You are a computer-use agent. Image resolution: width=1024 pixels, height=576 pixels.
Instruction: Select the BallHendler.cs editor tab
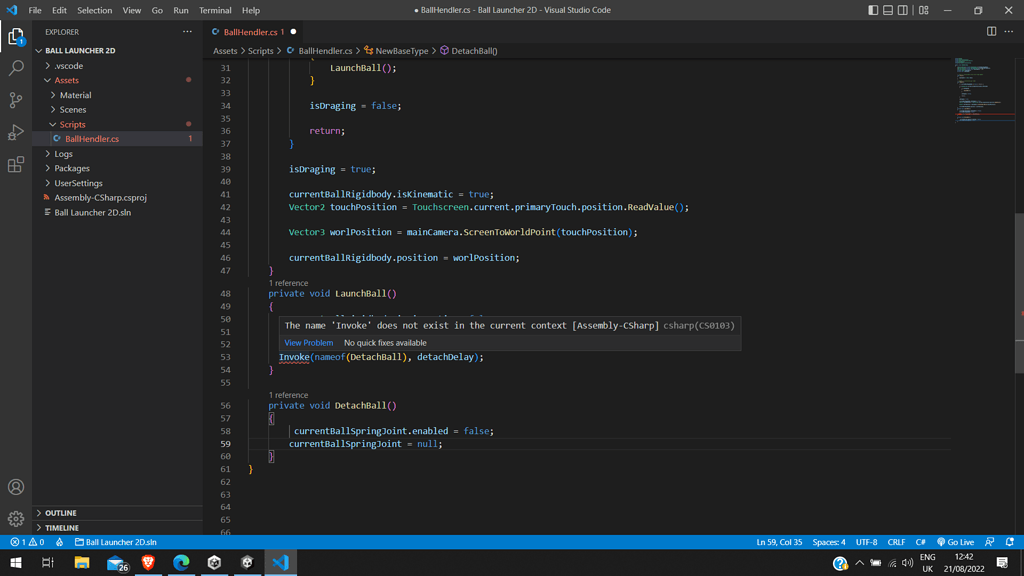point(250,31)
